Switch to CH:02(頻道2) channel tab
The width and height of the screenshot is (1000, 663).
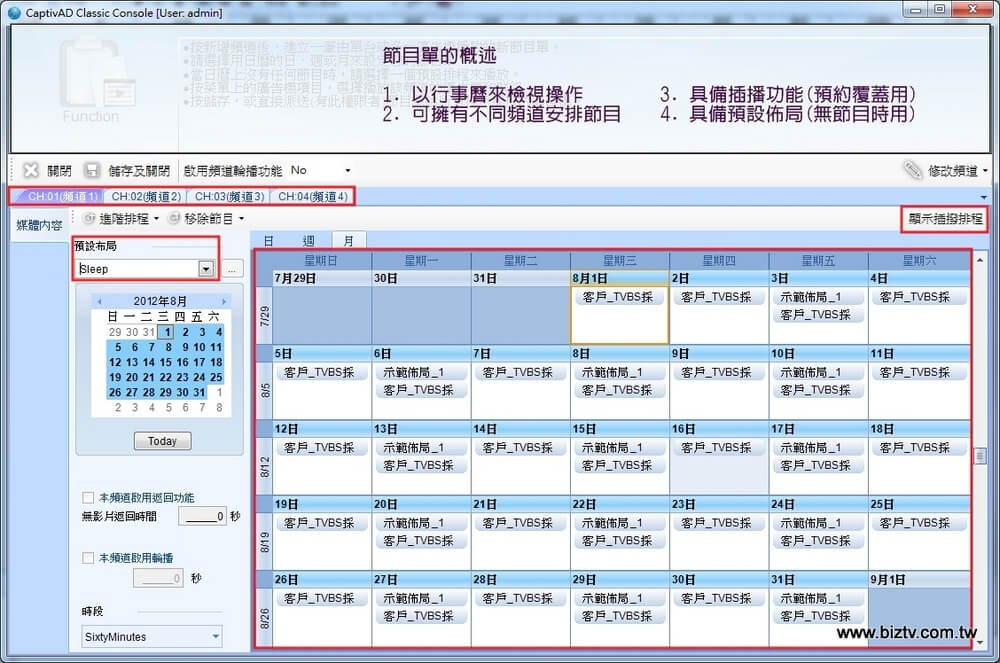click(146, 197)
